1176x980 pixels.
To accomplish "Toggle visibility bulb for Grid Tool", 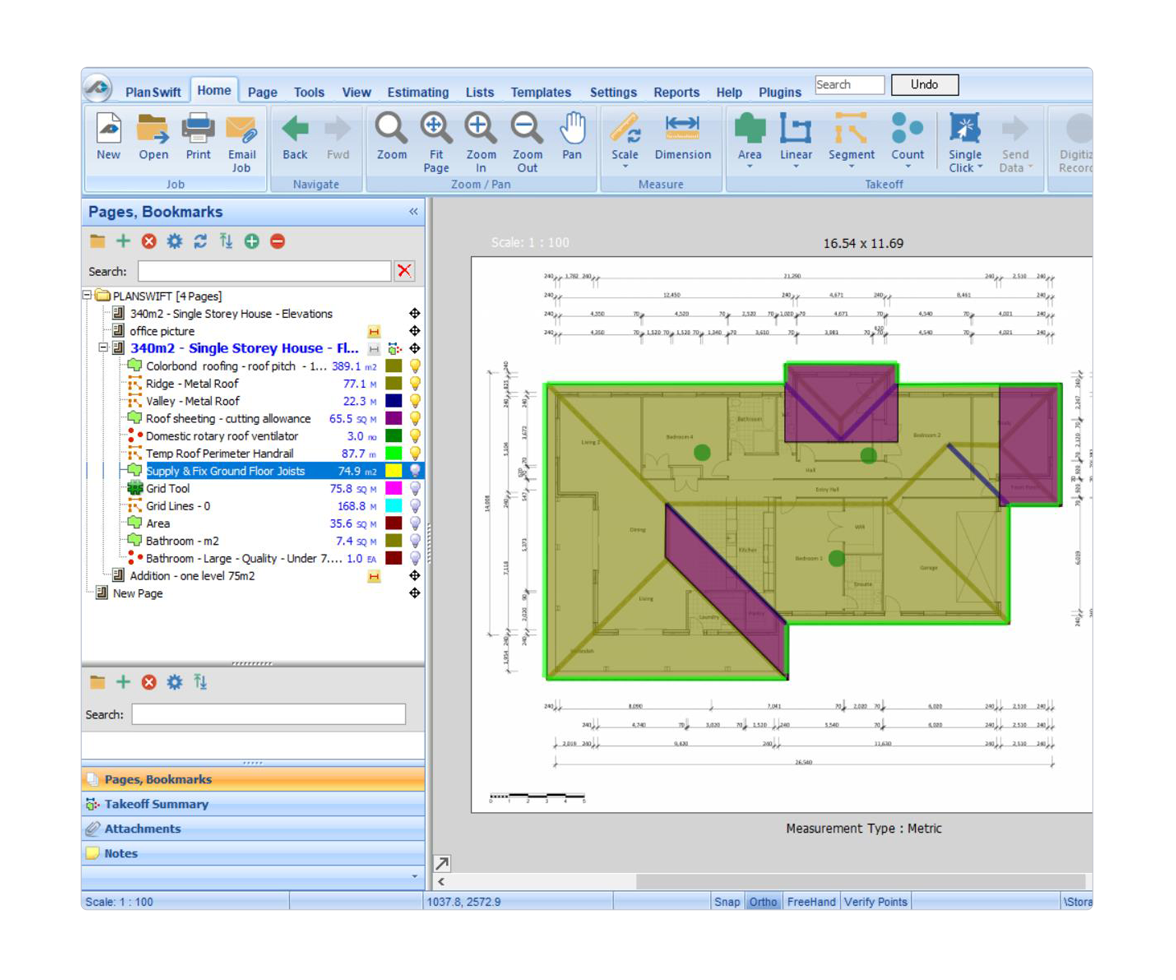I will [415, 489].
